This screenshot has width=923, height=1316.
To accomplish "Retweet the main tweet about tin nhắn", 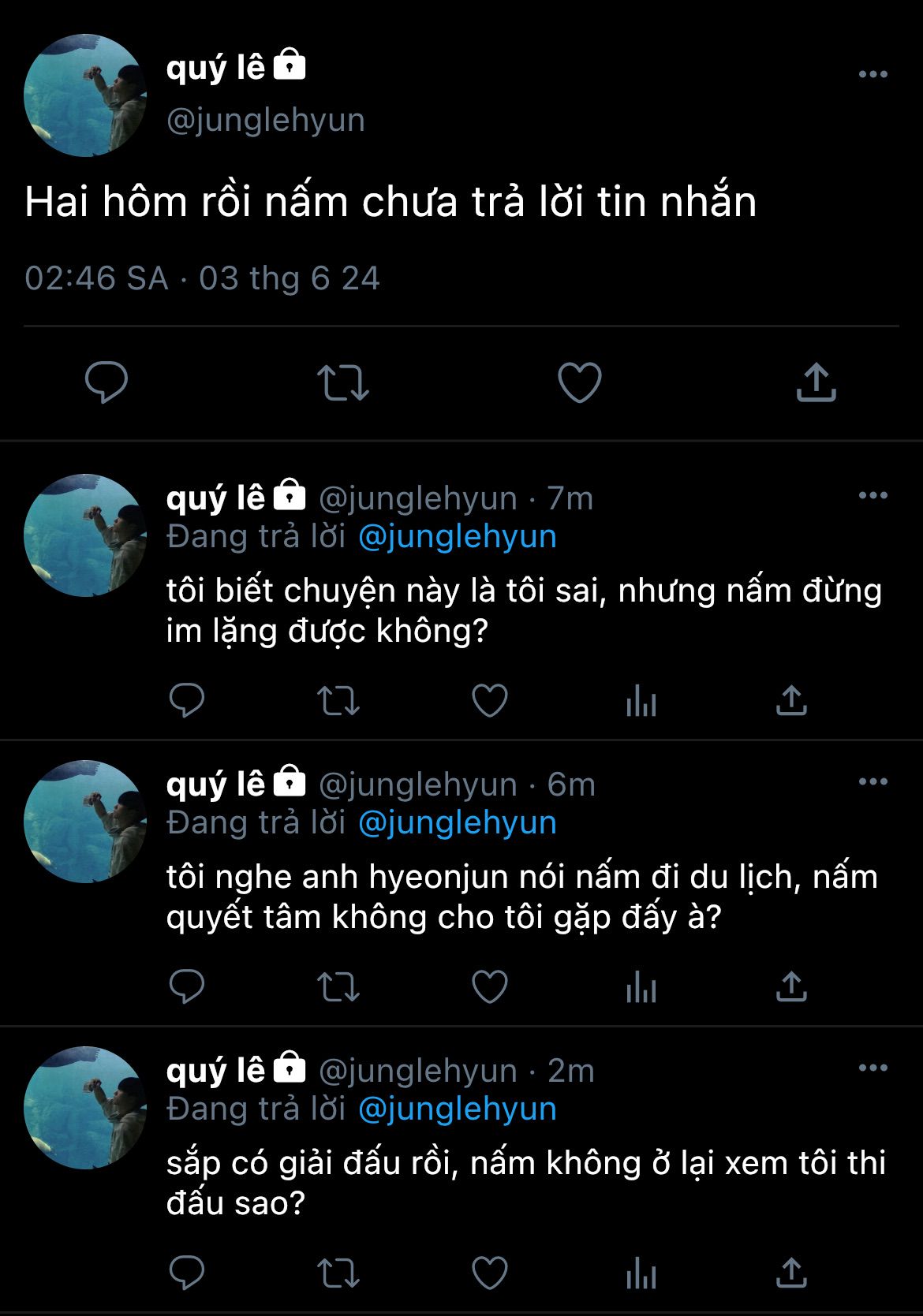I will point(342,382).
